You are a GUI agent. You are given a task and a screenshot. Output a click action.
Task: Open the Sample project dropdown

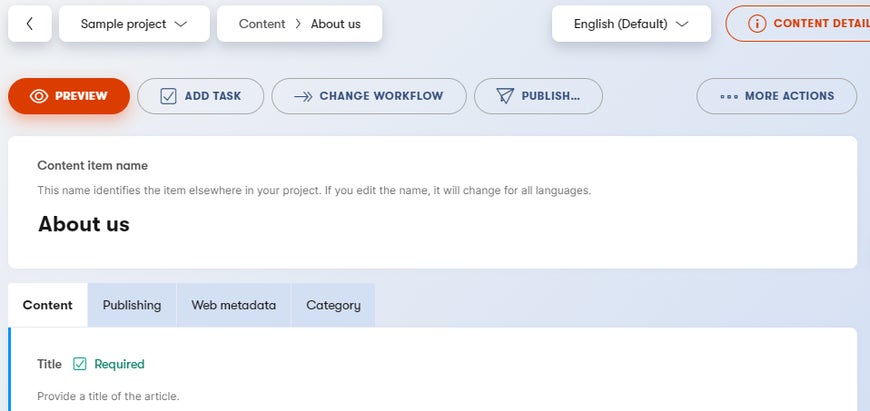(134, 24)
